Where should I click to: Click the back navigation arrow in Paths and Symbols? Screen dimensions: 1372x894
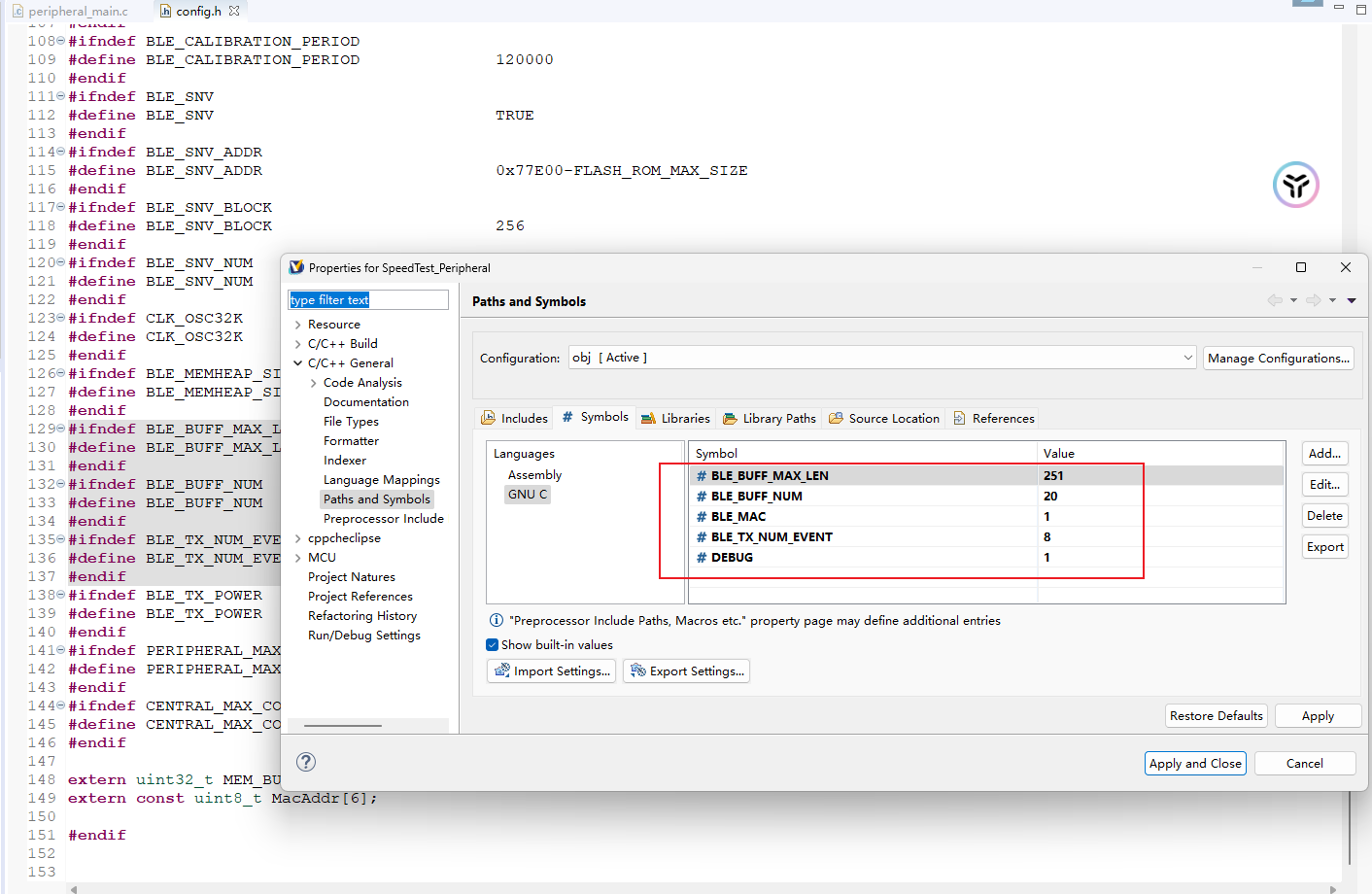click(1274, 300)
